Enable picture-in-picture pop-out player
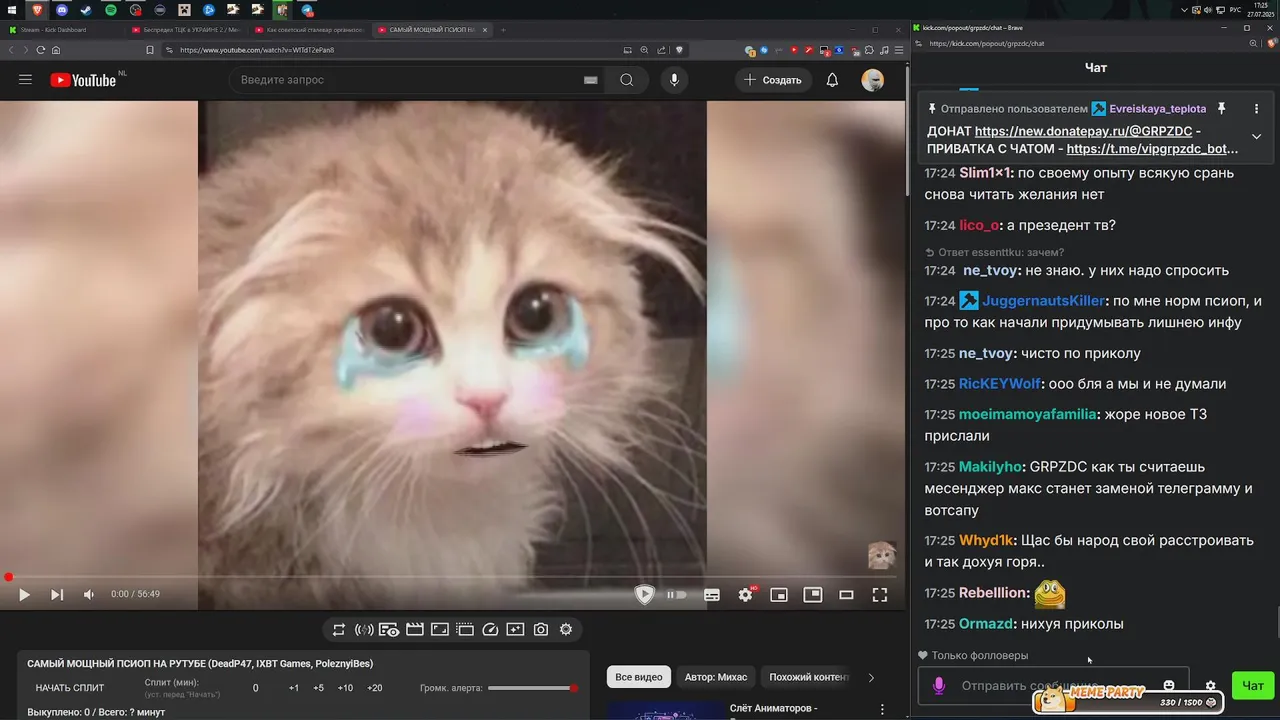The image size is (1280, 720). [813, 594]
